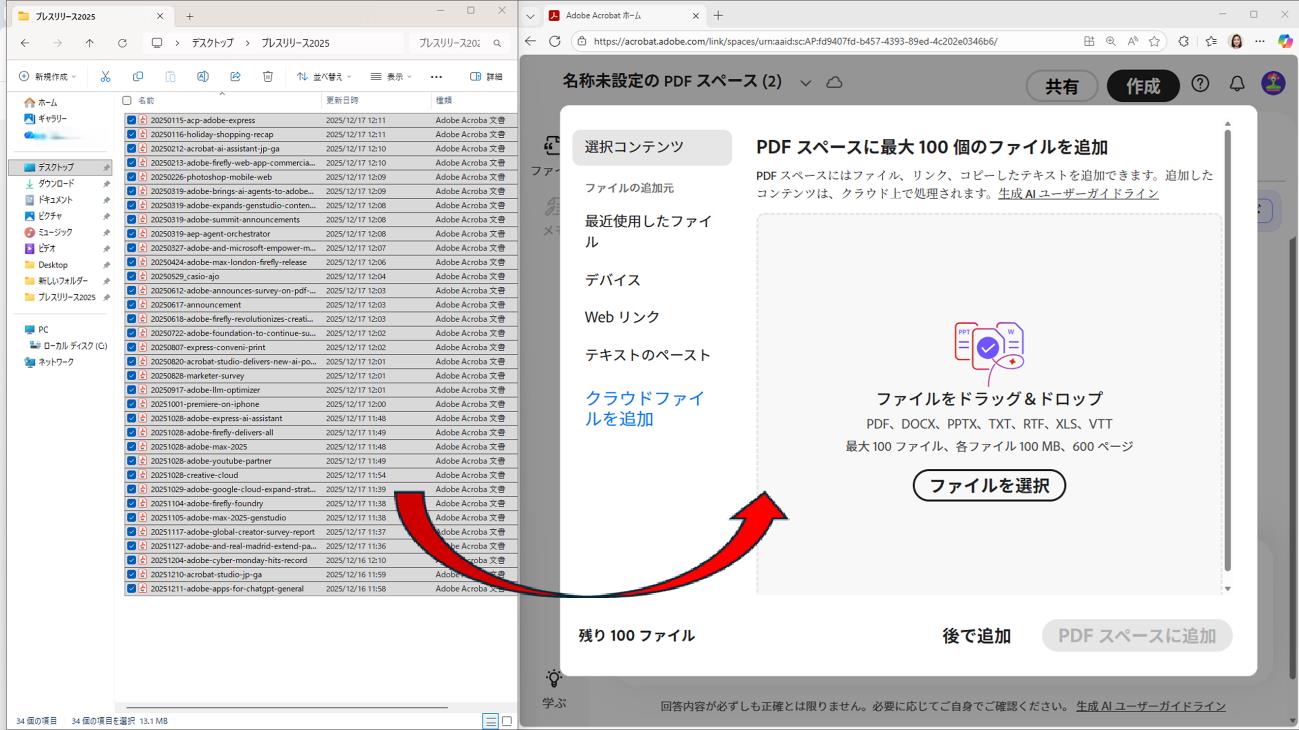Click the Share icon in Explorer toolbar
This screenshot has width=1299, height=730.
tap(235, 76)
